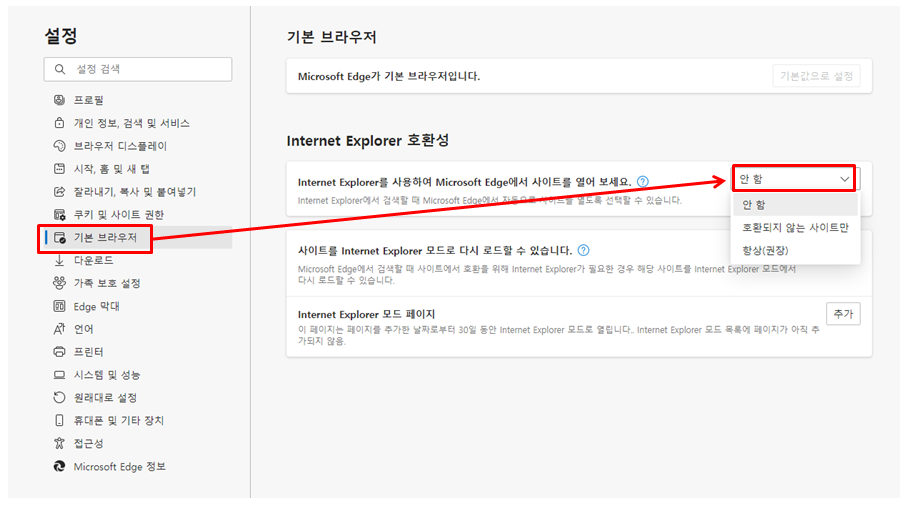Viewport: 913px width, 512px height.
Task: Click the 프로필 profile icon in sidebar
Action: coord(59,100)
